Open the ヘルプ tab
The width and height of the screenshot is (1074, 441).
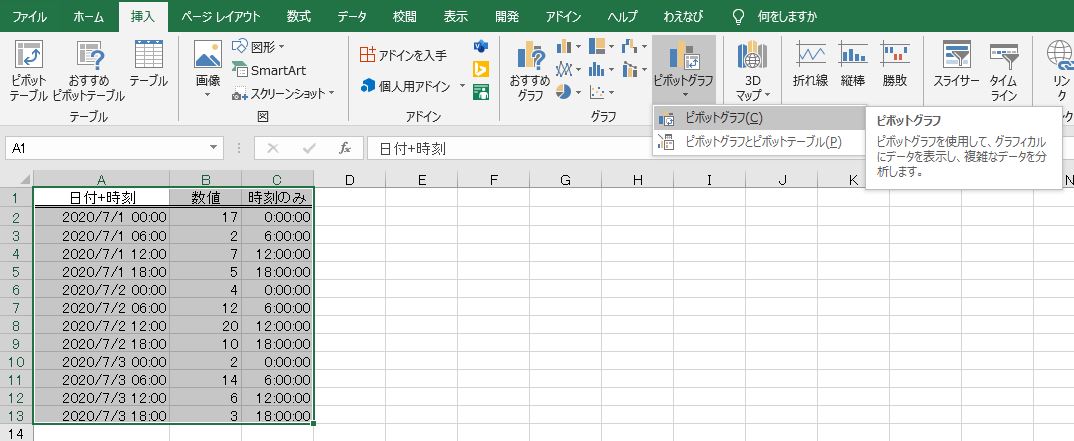(x=622, y=16)
